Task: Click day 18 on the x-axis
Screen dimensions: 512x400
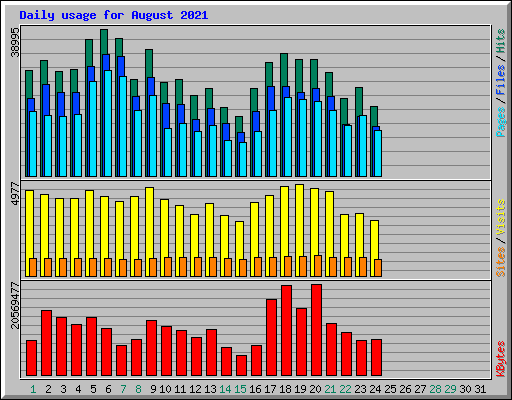Action: click(285, 389)
